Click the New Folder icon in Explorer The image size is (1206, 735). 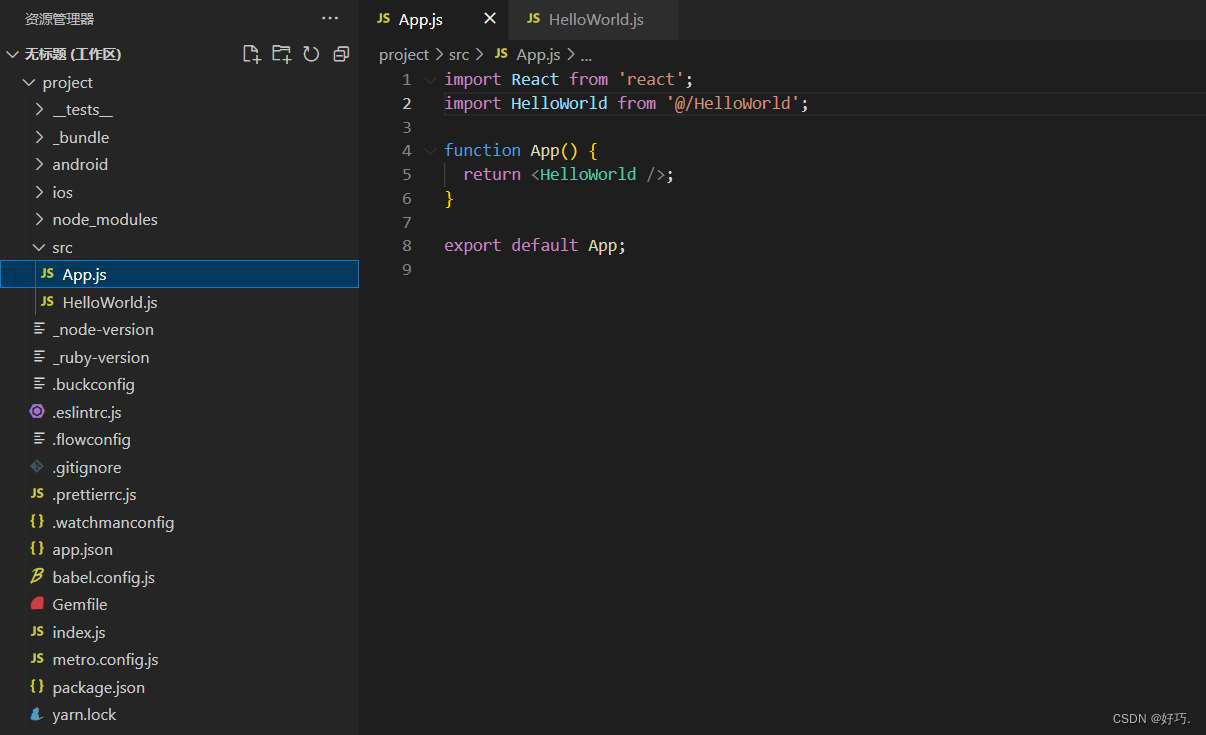pos(281,54)
